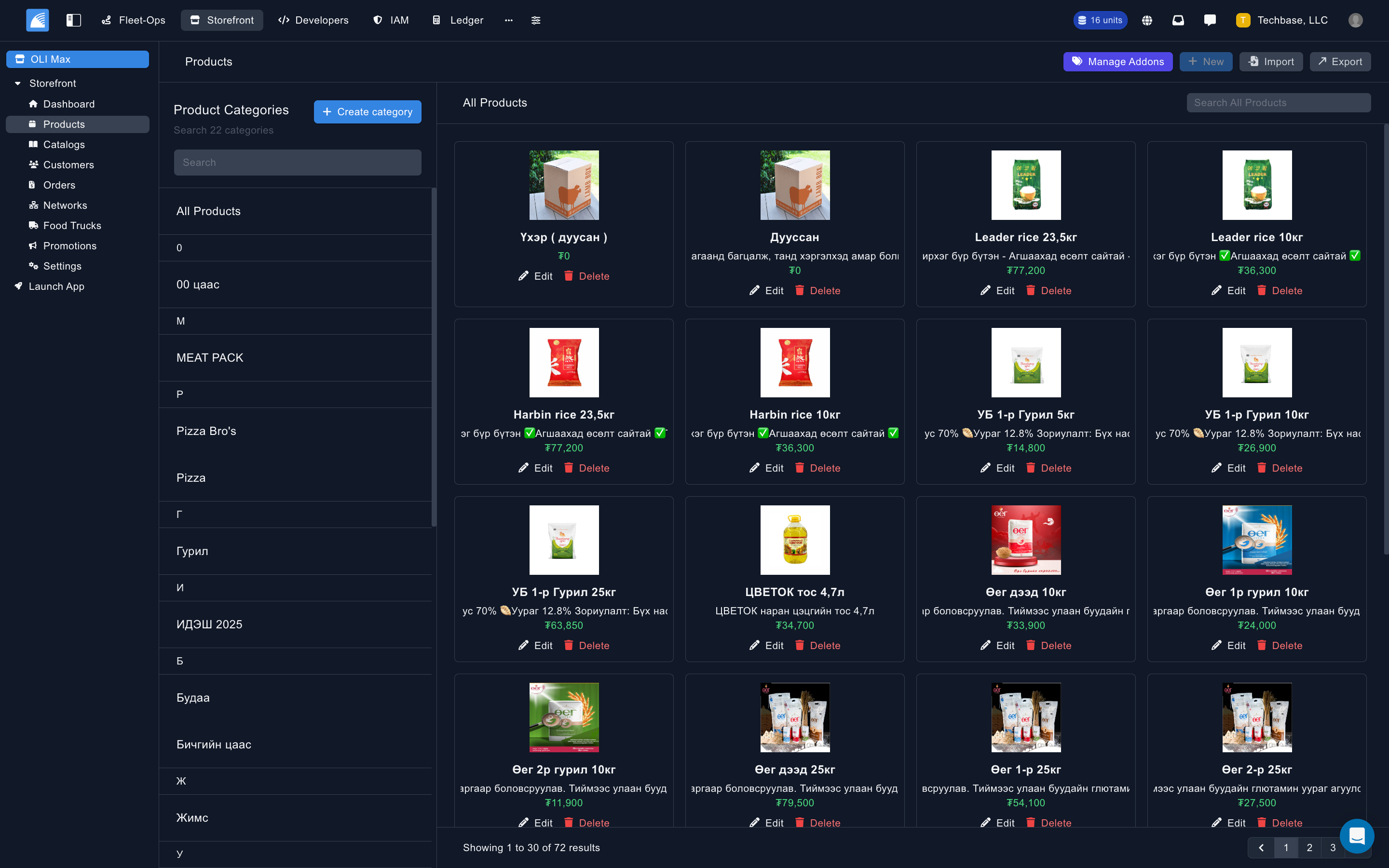The image size is (1389, 868).
Task: Click the Export button
Action: pyautogui.click(x=1340, y=61)
